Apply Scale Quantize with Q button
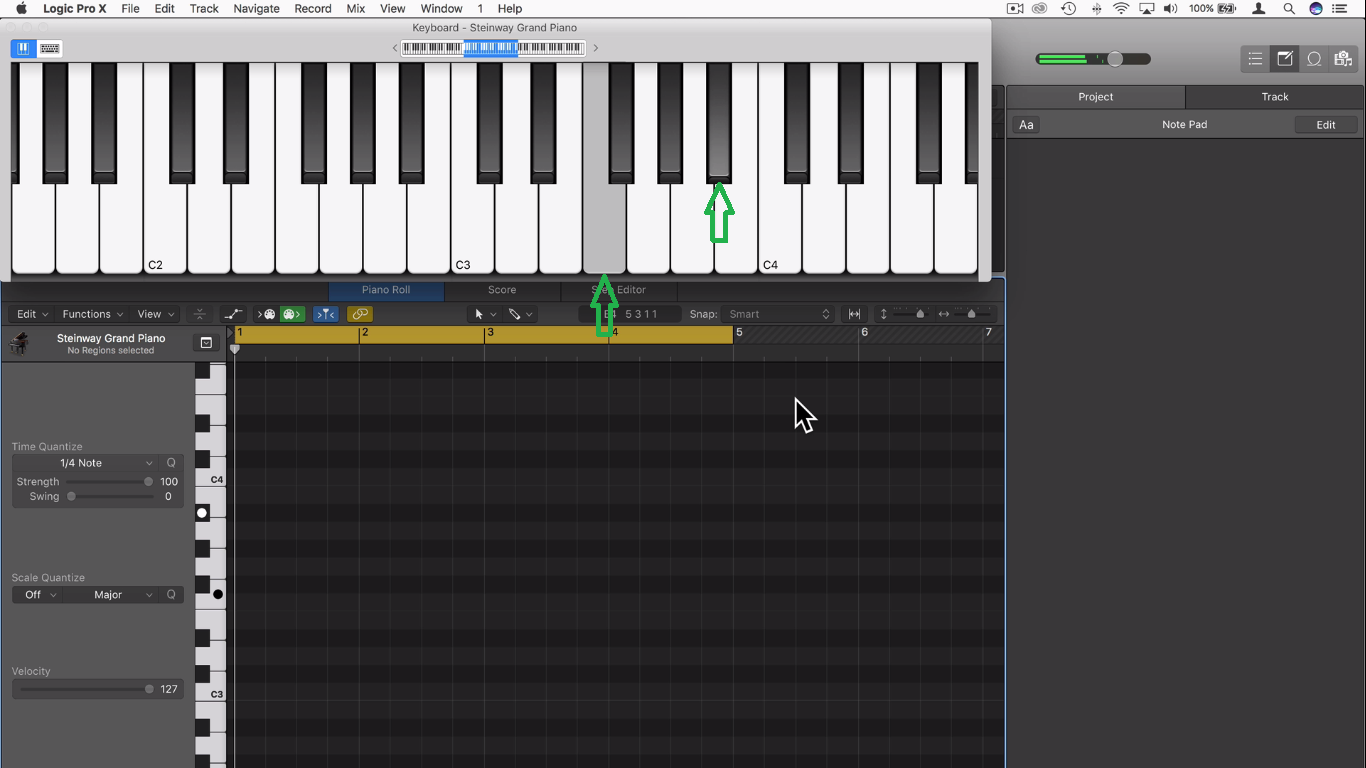The image size is (1366, 768). 171,595
